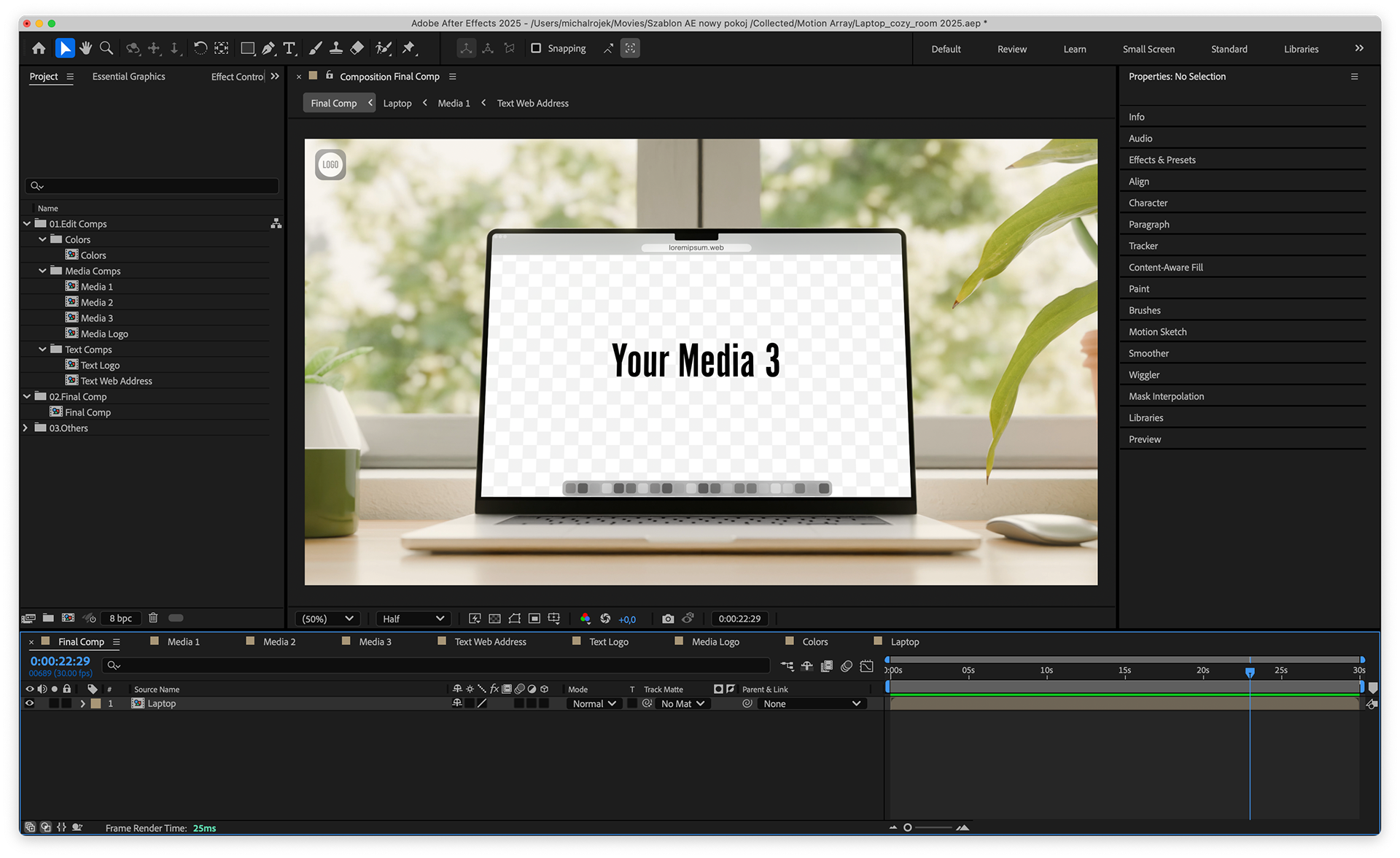
Task: Select the Type tool
Action: pyautogui.click(x=289, y=48)
